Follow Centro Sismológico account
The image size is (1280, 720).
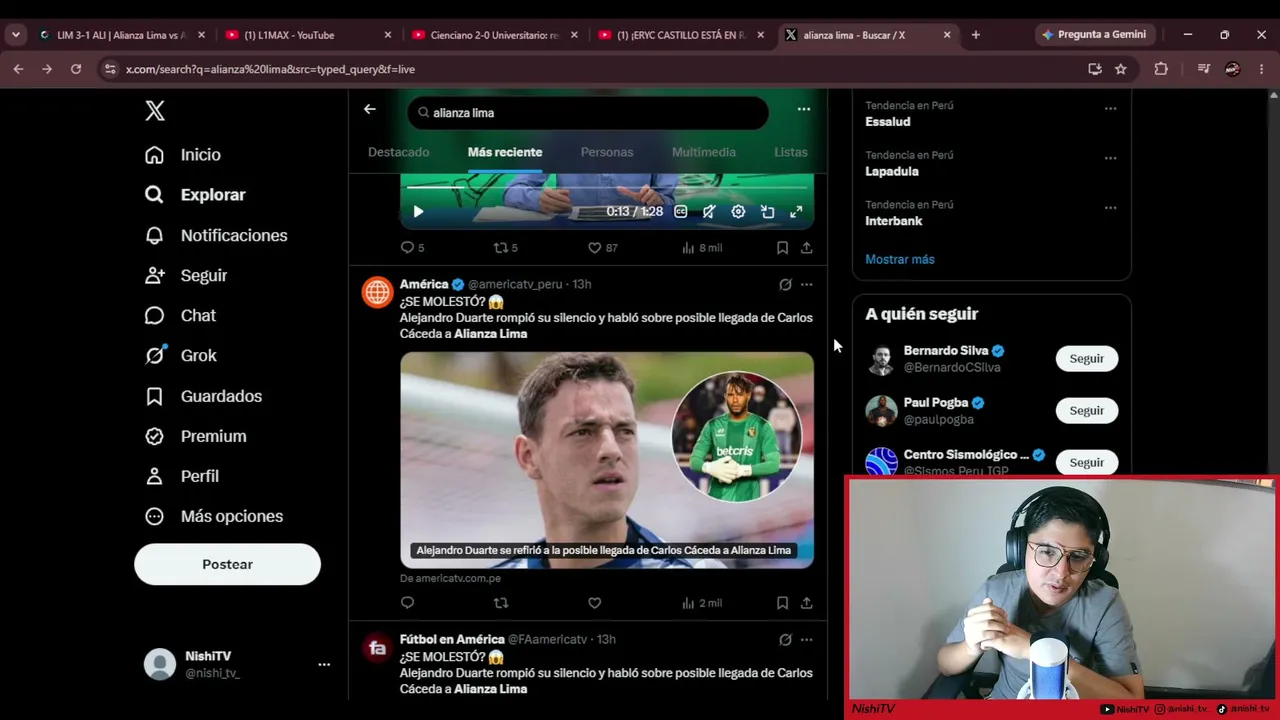pos(1087,463)
